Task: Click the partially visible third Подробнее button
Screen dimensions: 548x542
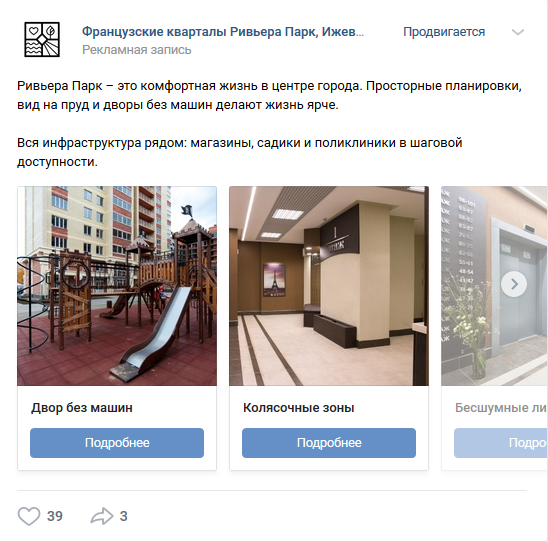Action: [500, 443]
